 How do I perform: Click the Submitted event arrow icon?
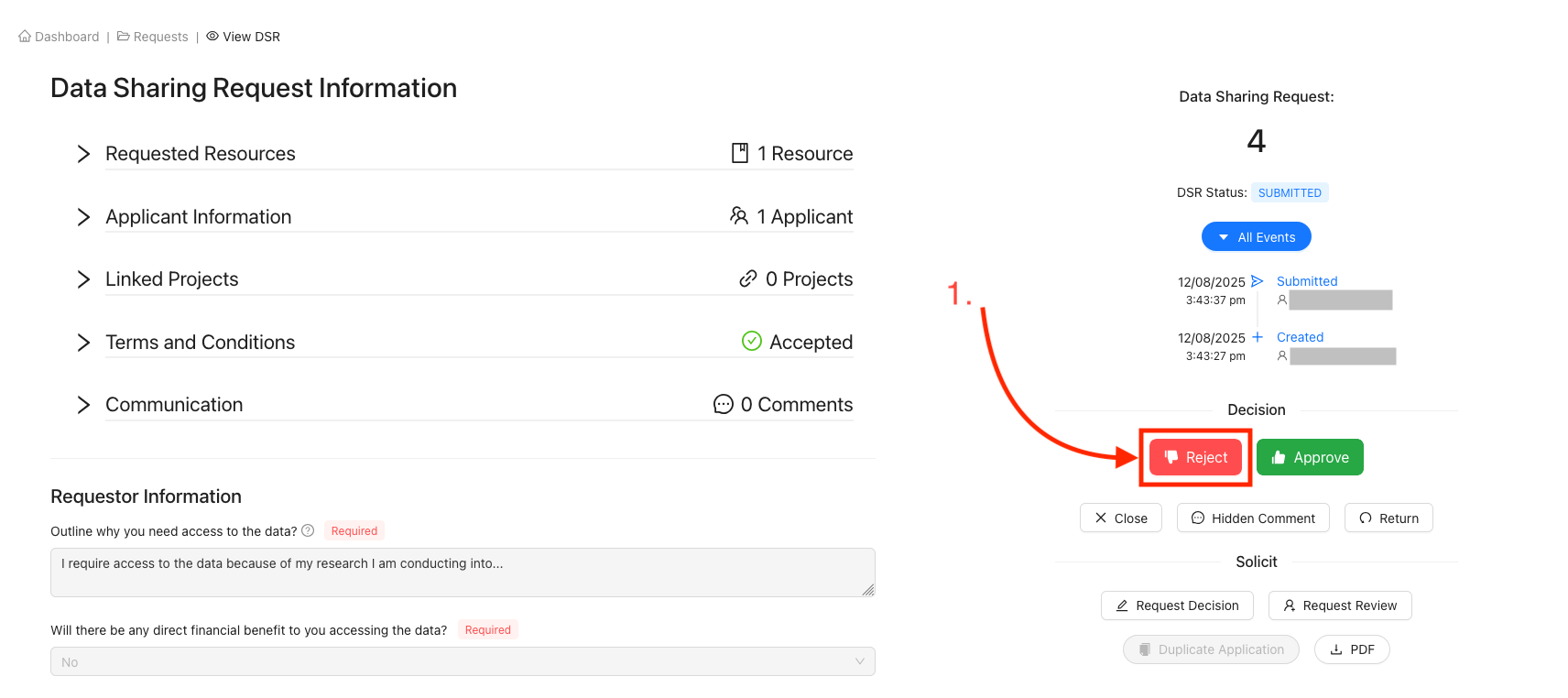[1258, 281]
